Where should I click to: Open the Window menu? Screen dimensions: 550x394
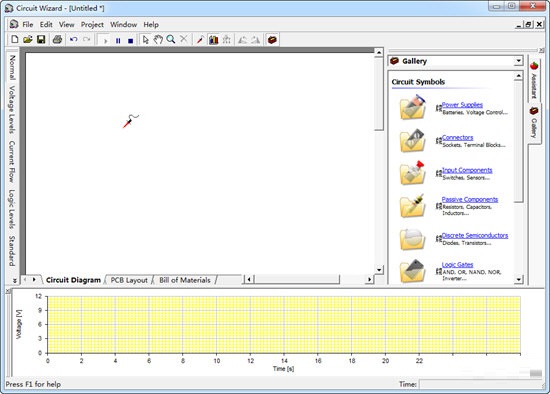[x=123, y=25]
